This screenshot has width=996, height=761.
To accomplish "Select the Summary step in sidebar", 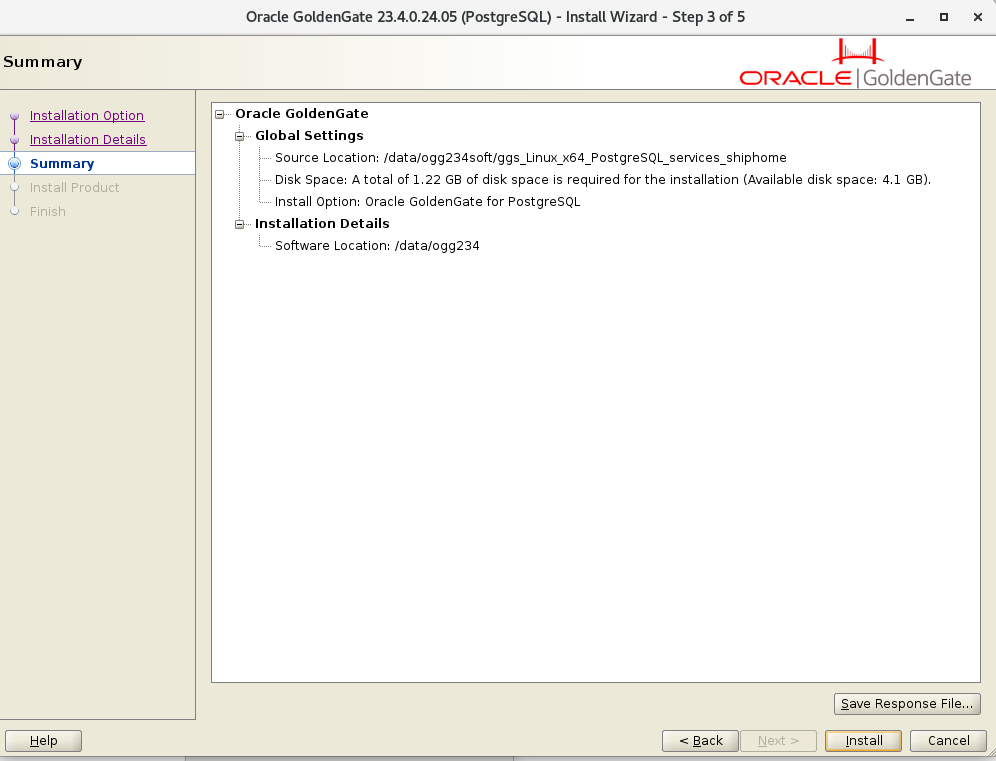I will [x=62, y=164].
